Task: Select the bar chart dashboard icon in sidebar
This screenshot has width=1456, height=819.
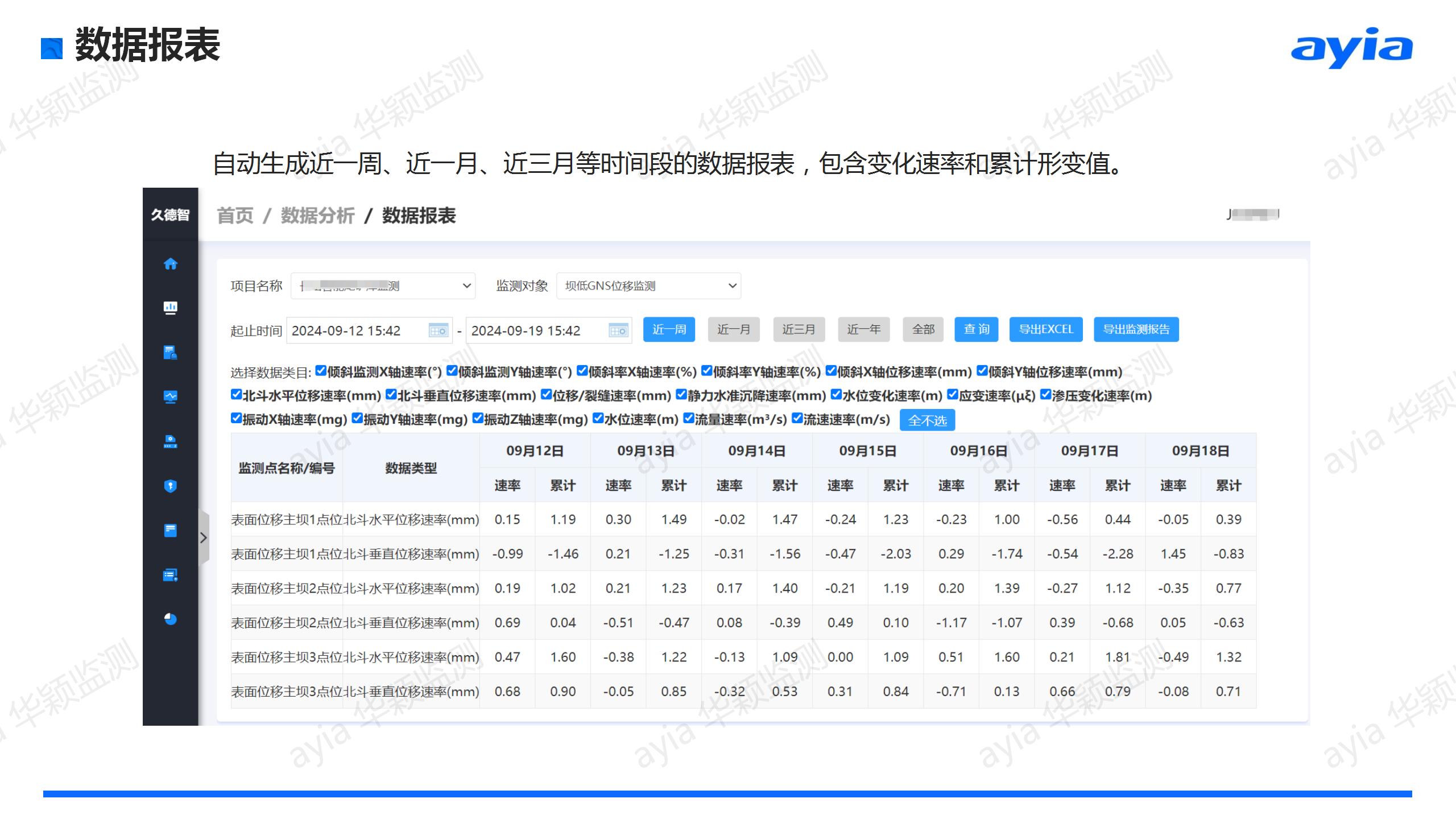Action: click(171, 308)
